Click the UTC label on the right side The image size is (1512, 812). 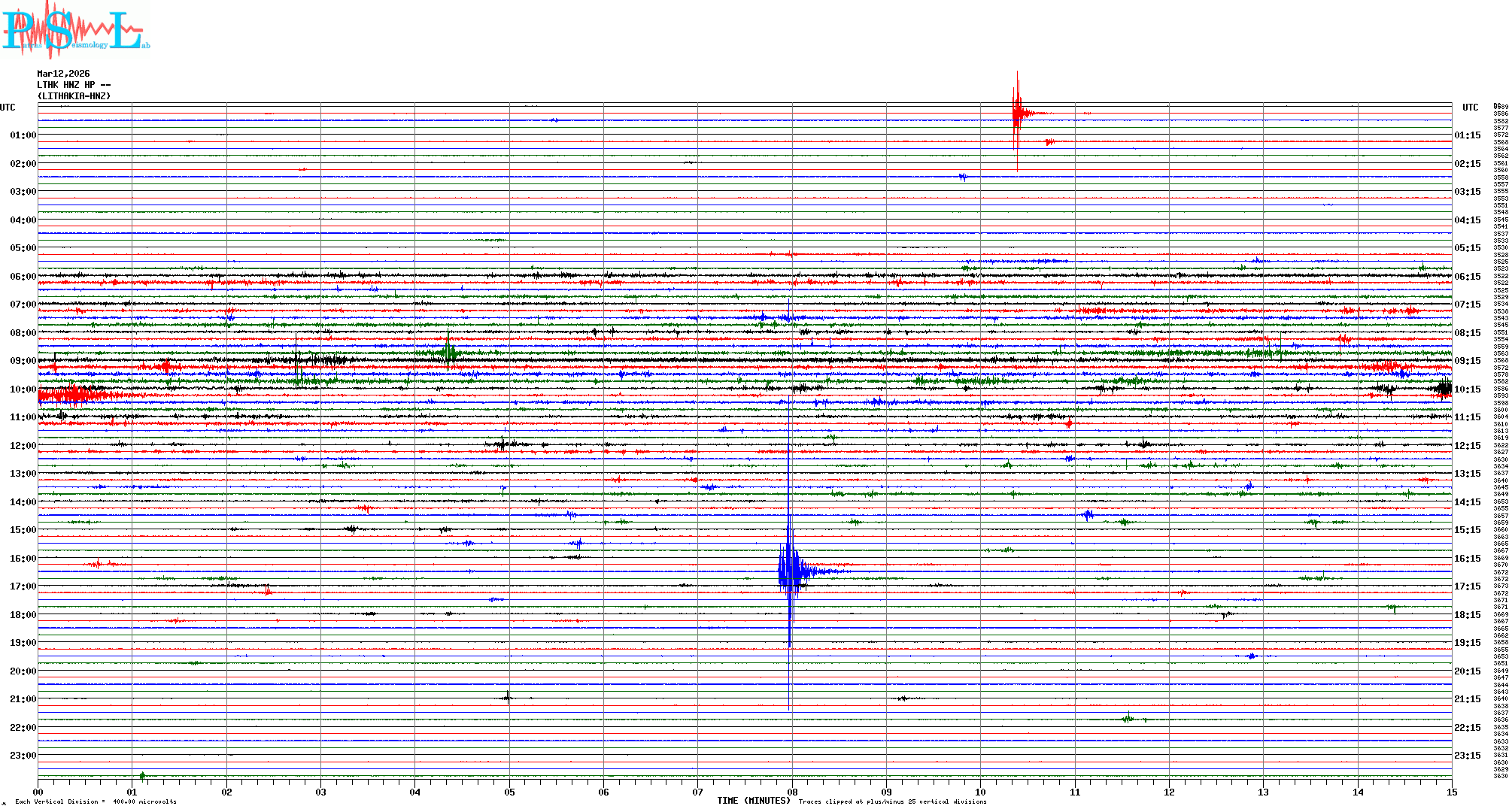[x=1470, y=108]
